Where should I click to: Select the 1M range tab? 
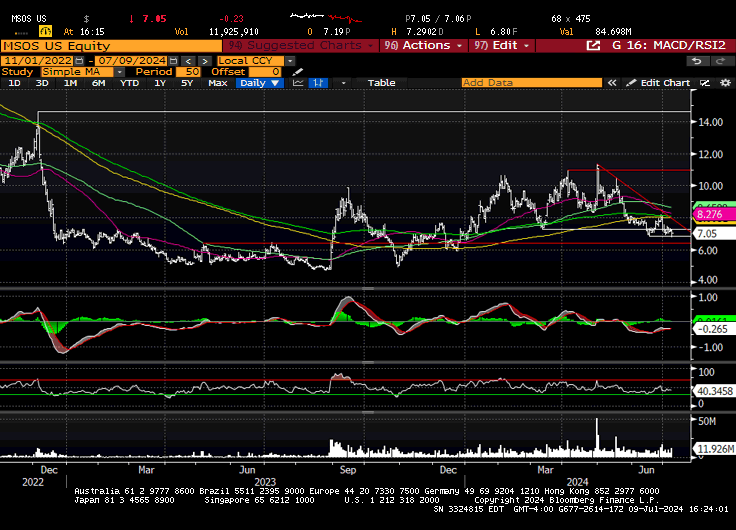pyautogui.click(x=70, y=83)
